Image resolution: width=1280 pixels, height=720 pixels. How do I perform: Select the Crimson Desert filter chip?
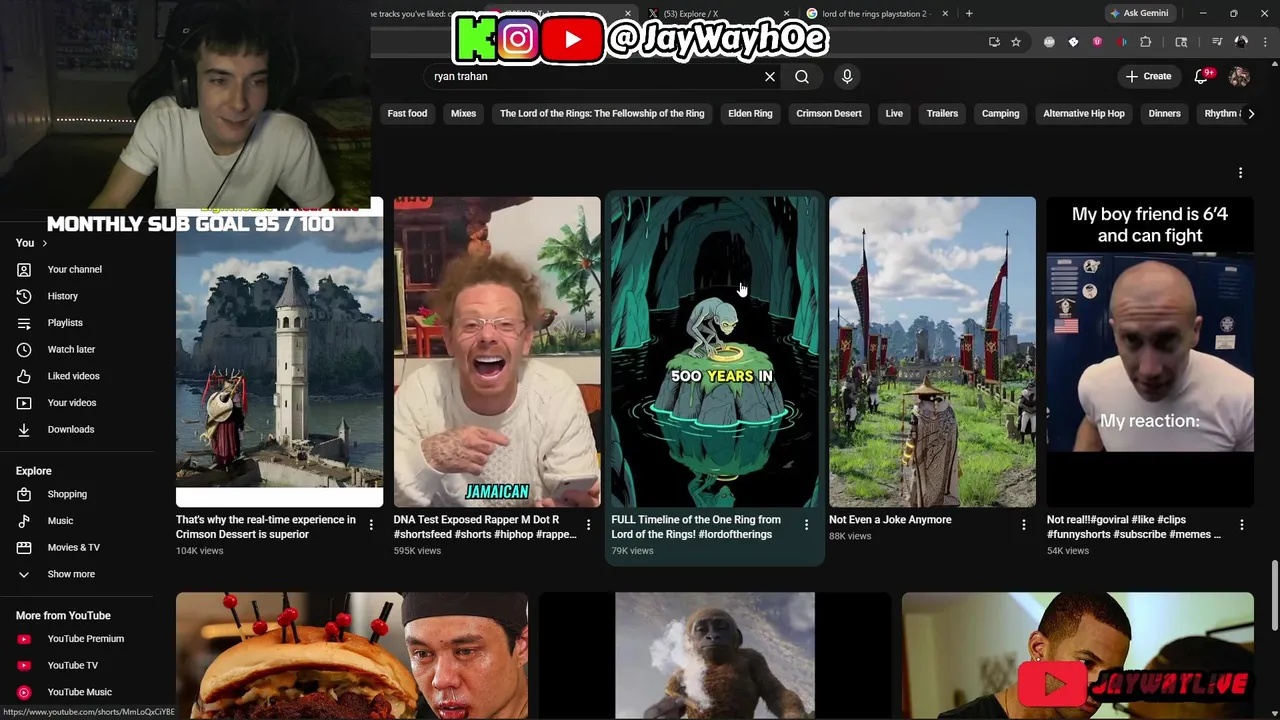click(829, 113)
